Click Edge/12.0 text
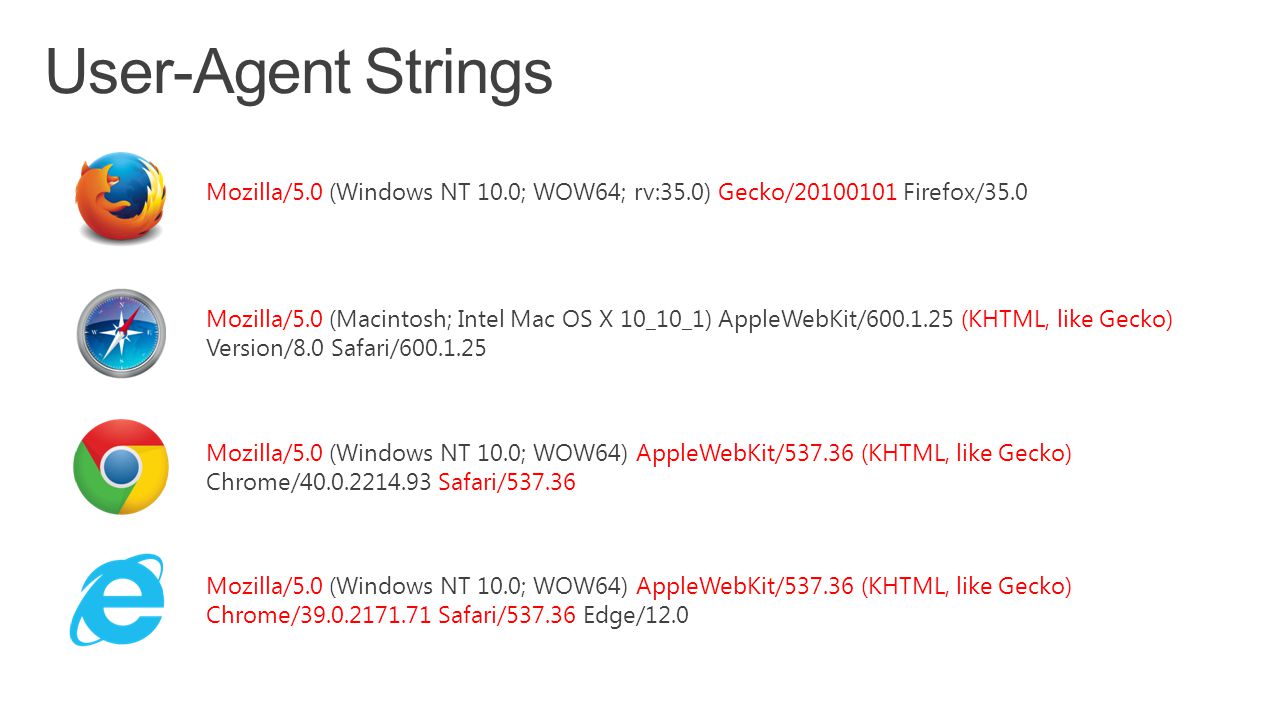This screenshot has width=1280, height=720. tap(636, 615)
